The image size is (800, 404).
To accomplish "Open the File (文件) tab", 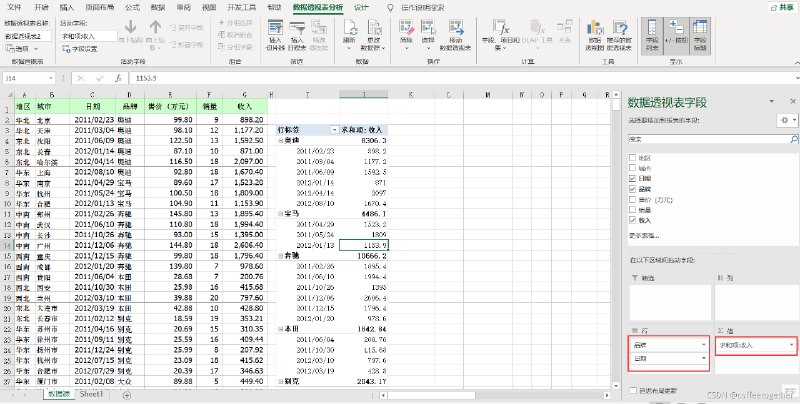I will click(x=14, y=8).
